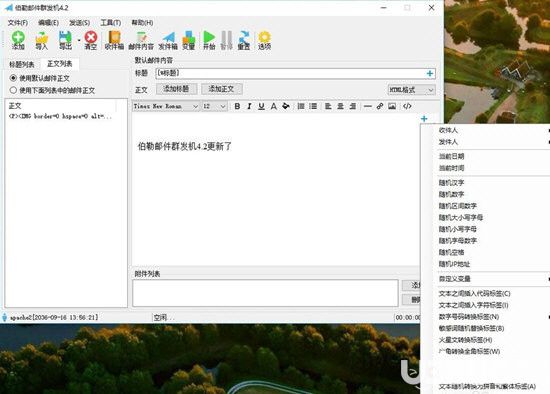Screen dimensions: 550x394
Task: Open the small arrow next to 导出
Action: 79,40
